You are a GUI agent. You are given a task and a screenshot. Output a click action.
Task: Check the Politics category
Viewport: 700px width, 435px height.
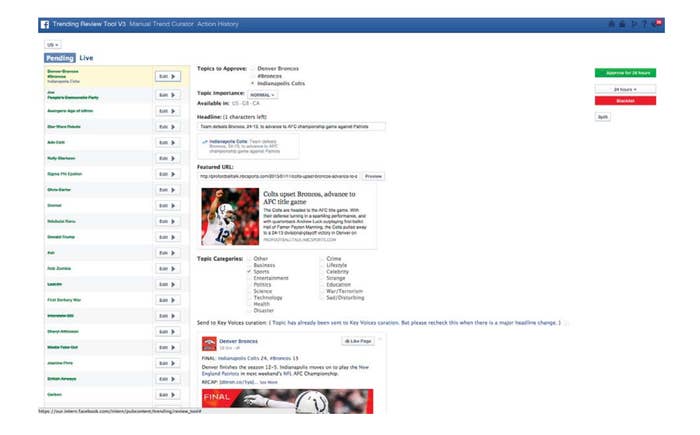pos(249,284)
